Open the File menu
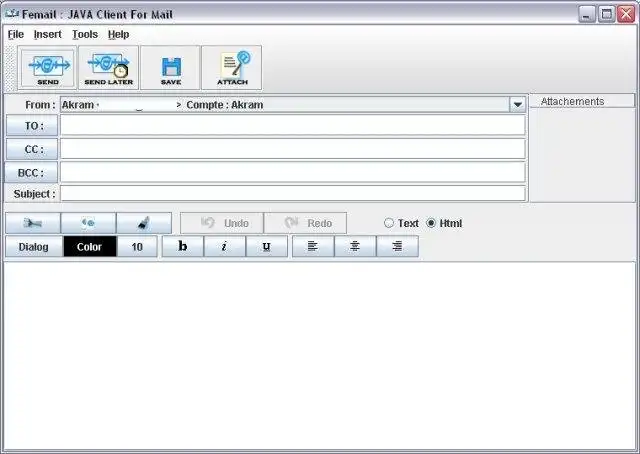Image resolution: width=640 pixels, height=454 pixels. point(16,34)
